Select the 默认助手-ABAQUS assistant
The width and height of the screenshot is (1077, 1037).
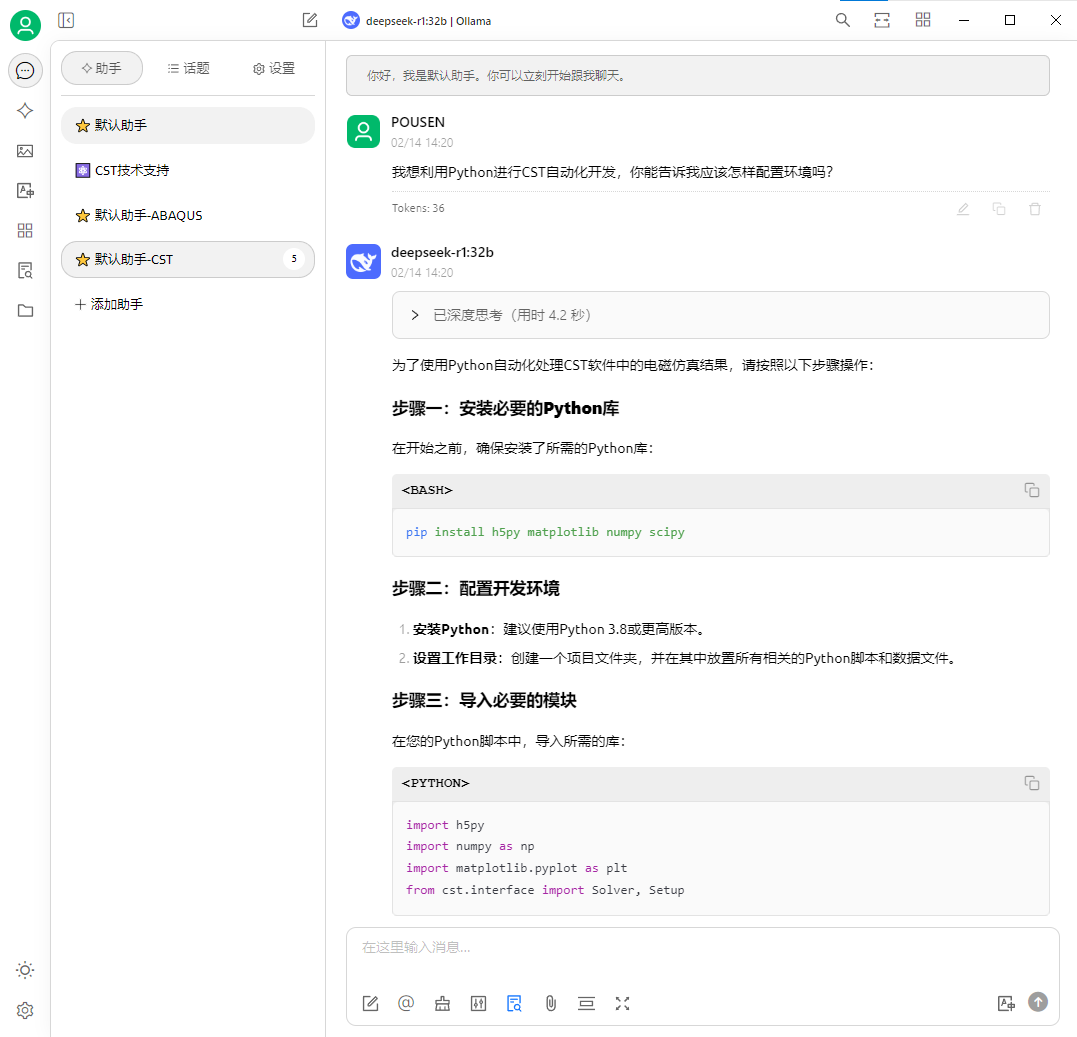(148, 215)
